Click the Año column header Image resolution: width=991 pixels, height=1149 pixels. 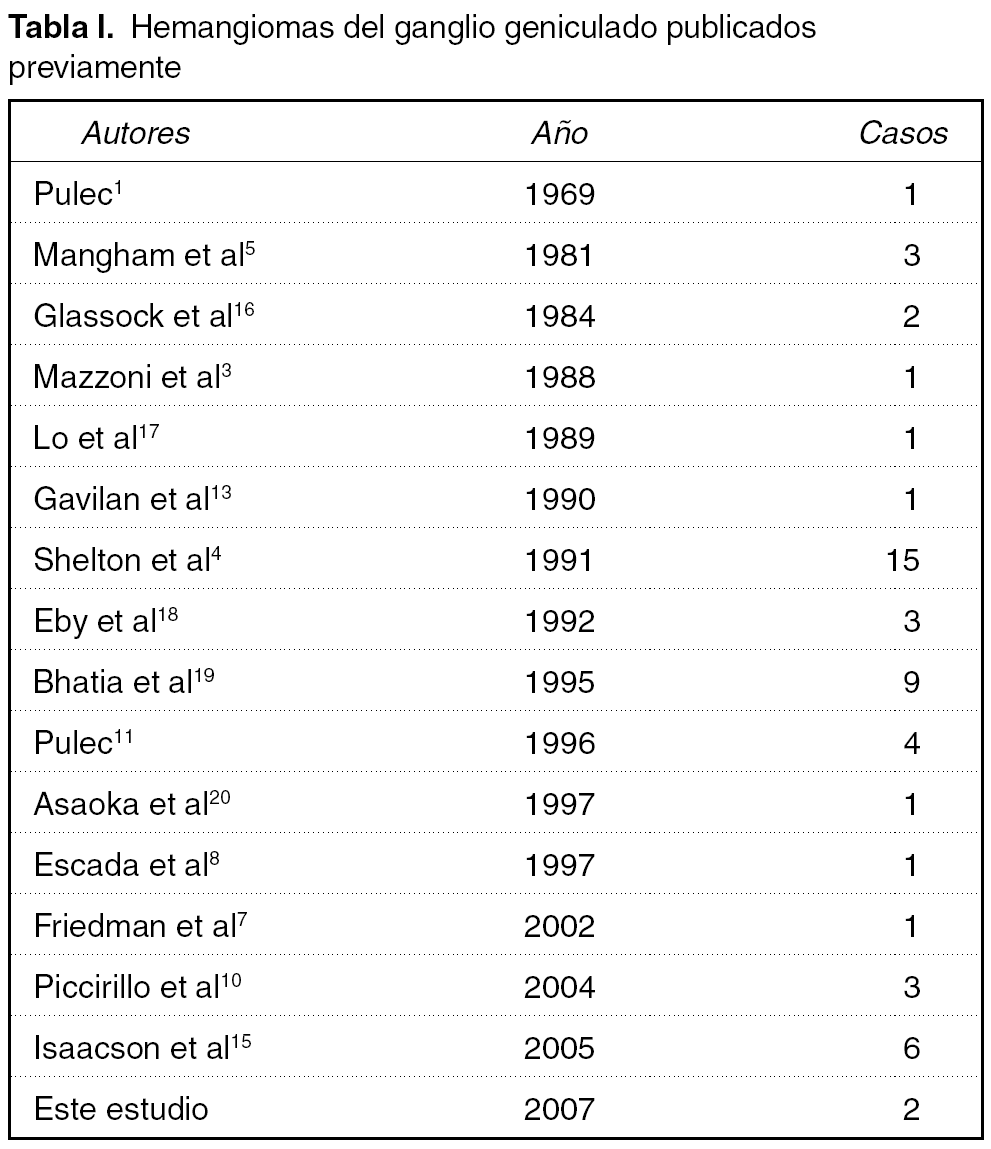click(559, 133)
